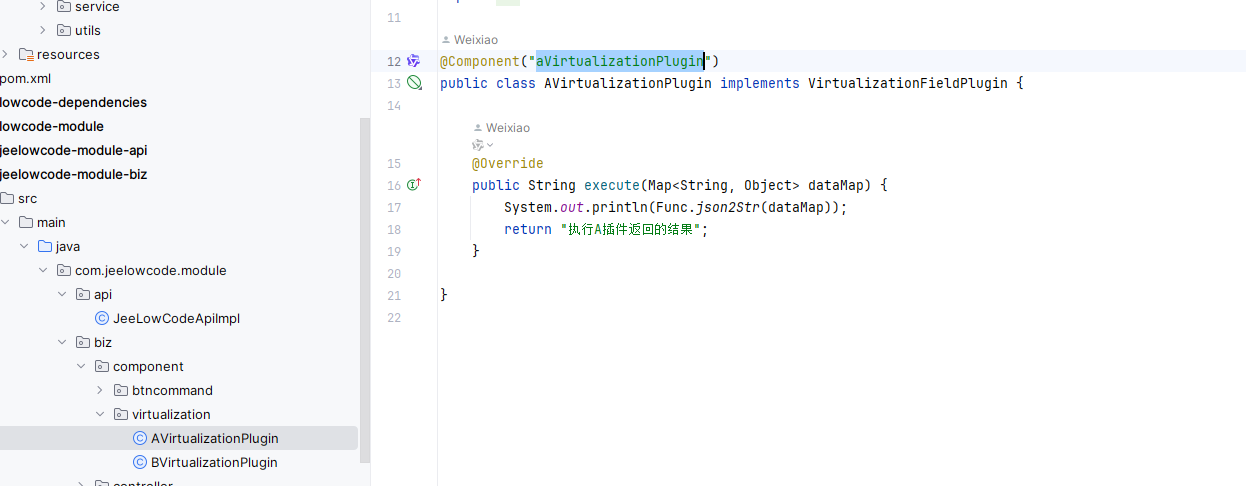Image resolution: width=1246 pixels, height=486 pixels.
Task: Click the resources folder icon
Action: (26, 54)
